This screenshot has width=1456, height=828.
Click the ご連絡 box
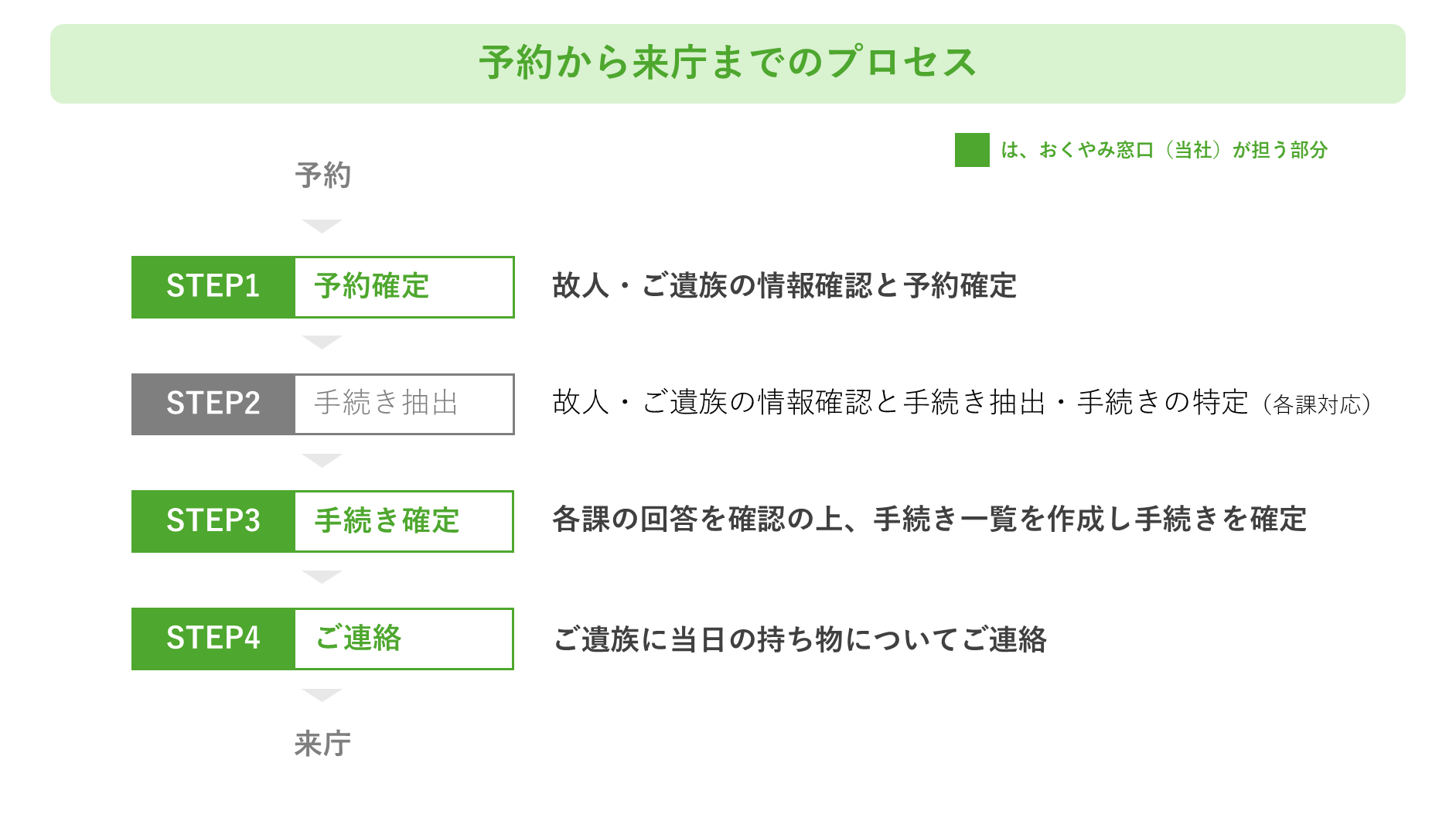click(404, 639)
